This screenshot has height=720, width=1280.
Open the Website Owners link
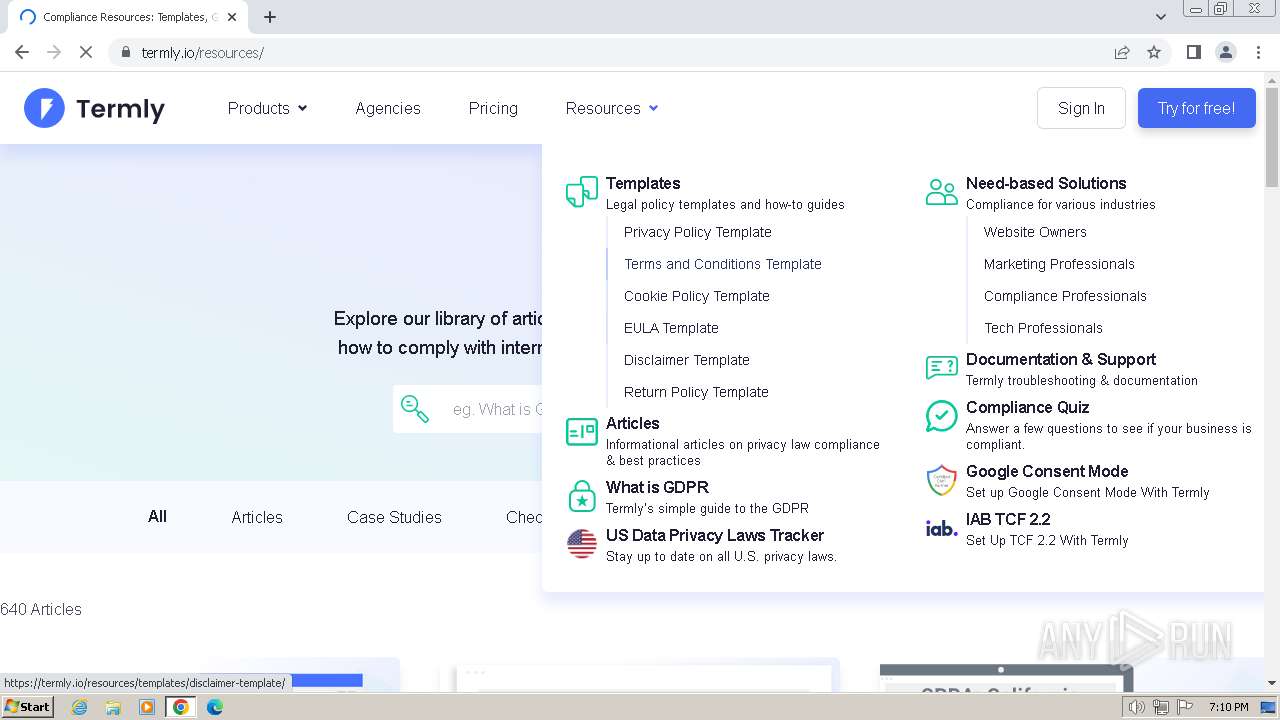click(x=1035, y=232)
